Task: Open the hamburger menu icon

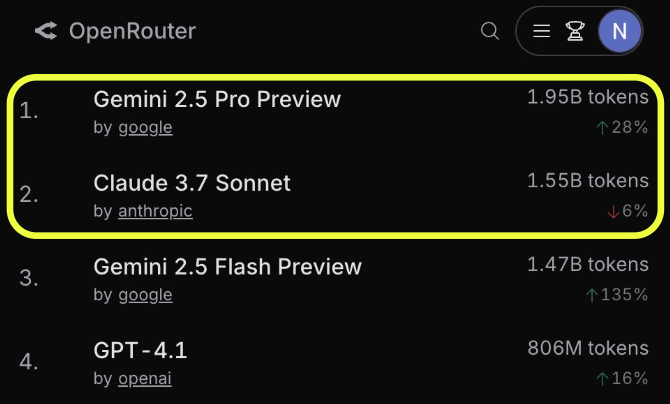Action: (542, 31)
